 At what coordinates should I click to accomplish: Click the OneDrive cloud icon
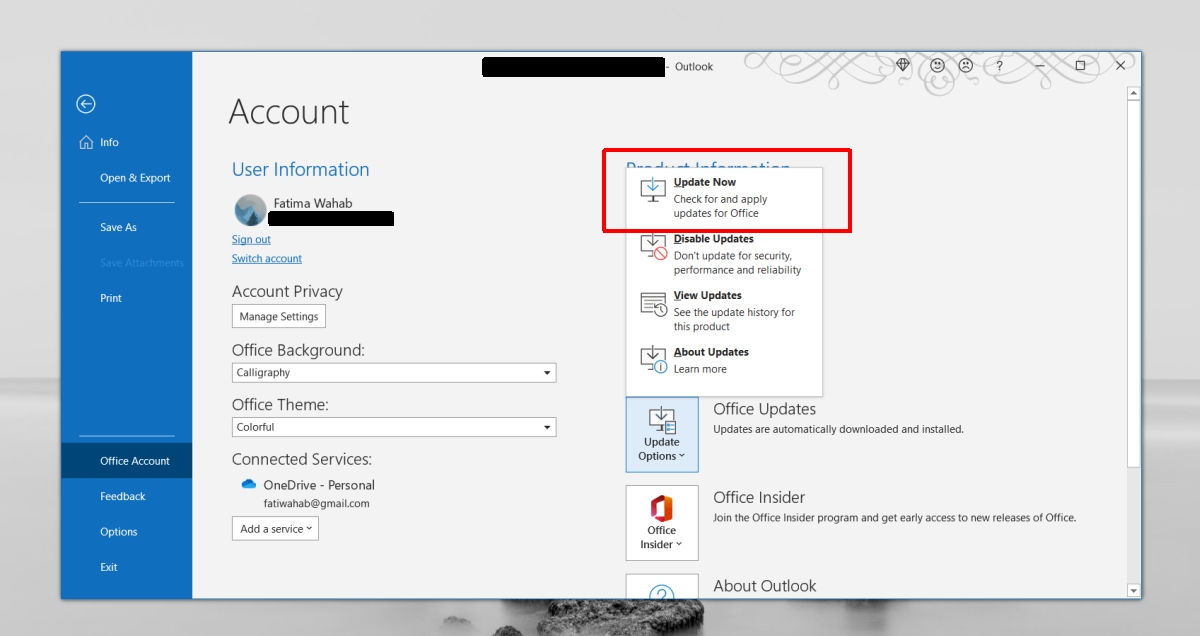coord(249,484)
